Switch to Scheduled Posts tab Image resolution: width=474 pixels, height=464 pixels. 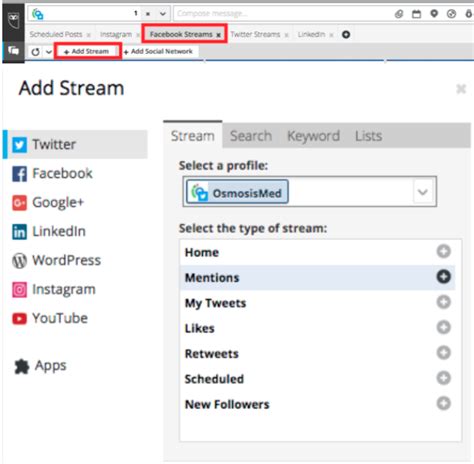coord(56,34)
